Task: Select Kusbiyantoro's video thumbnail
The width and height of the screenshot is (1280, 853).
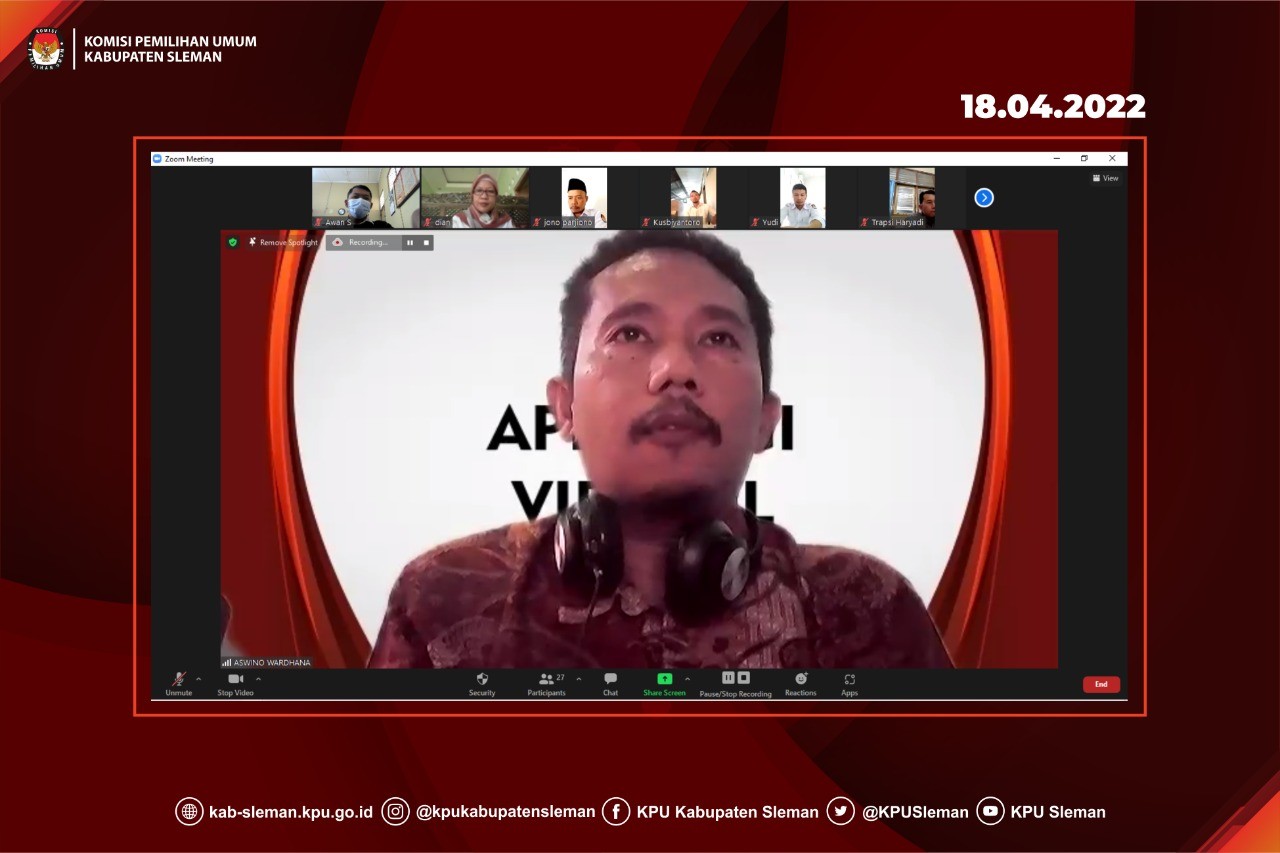Action: click(693, 198)
